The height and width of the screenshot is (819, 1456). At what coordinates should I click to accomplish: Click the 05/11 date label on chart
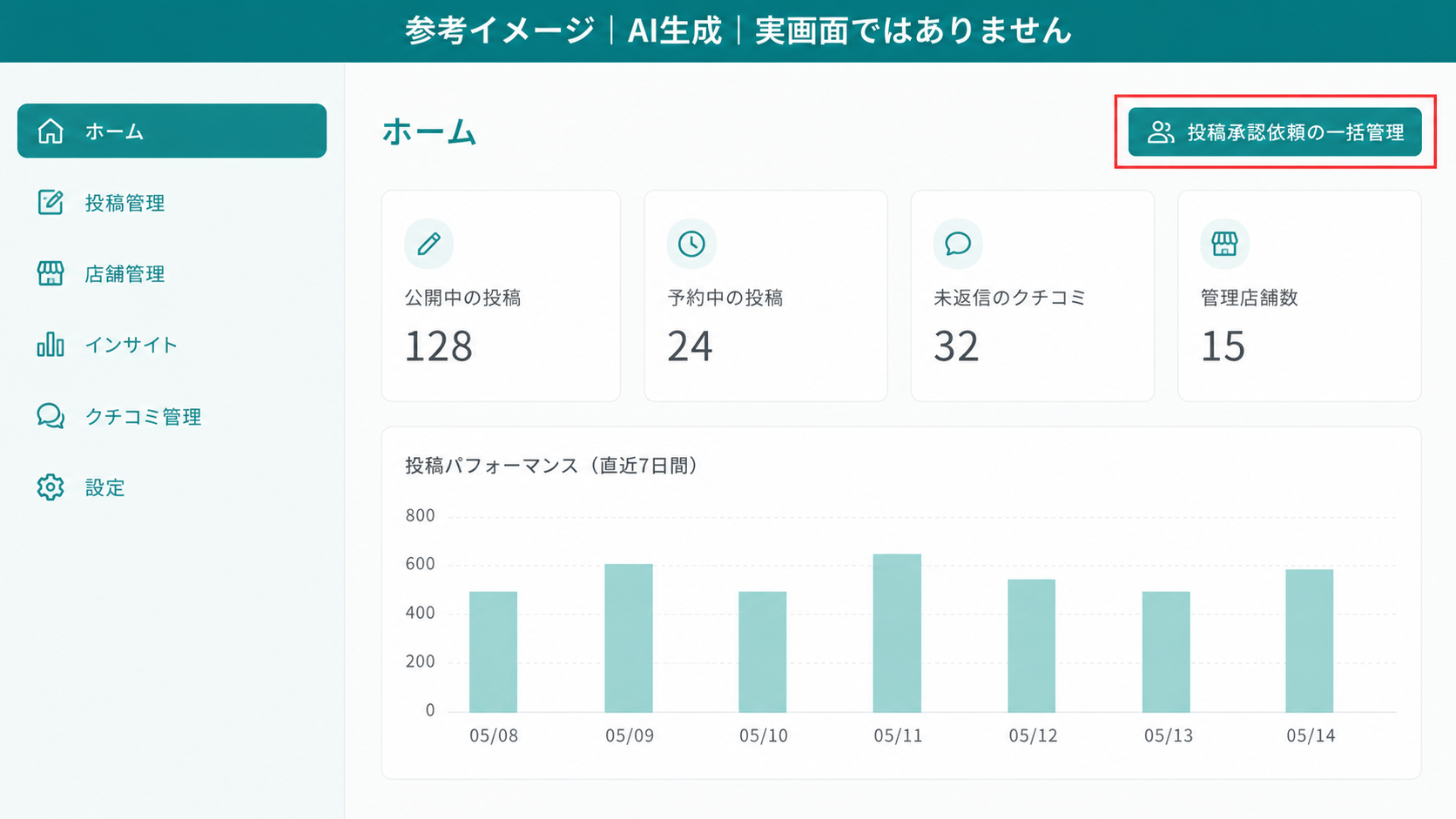click(898, 735)
